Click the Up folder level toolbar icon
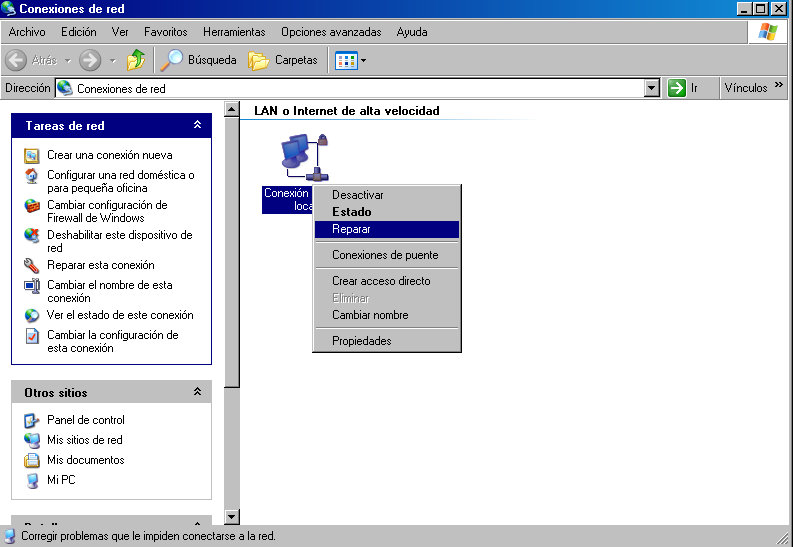The width and height of the screenshot is (793, 547). 136,60
